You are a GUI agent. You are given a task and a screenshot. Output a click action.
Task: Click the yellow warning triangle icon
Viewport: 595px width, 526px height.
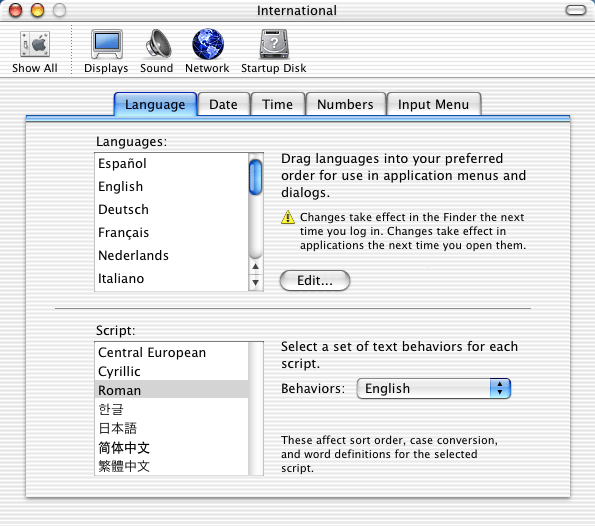[x=288, y=217]
